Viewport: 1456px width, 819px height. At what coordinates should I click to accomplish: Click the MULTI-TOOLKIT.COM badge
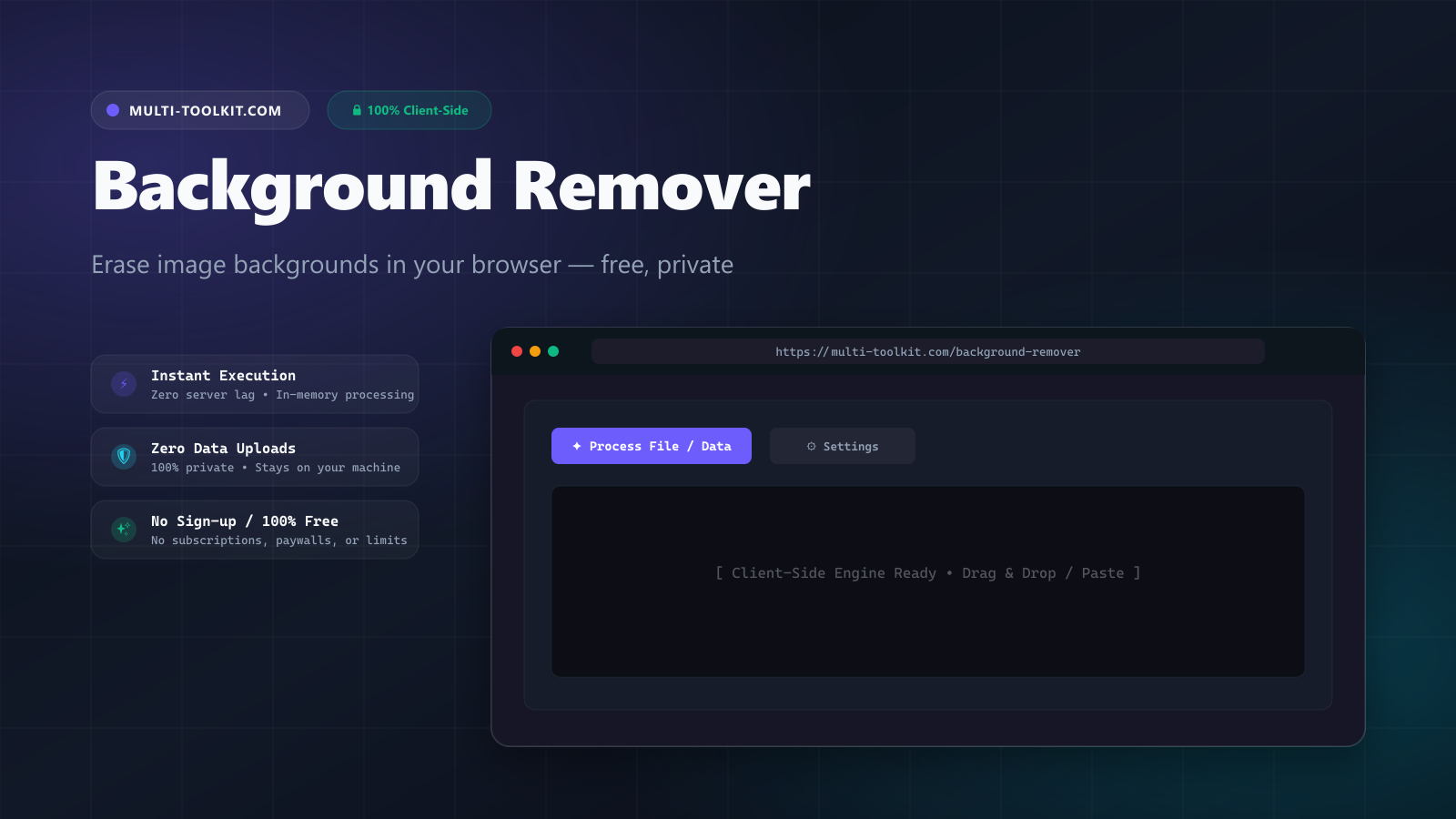pyautogui.click(x=200, y=110)
